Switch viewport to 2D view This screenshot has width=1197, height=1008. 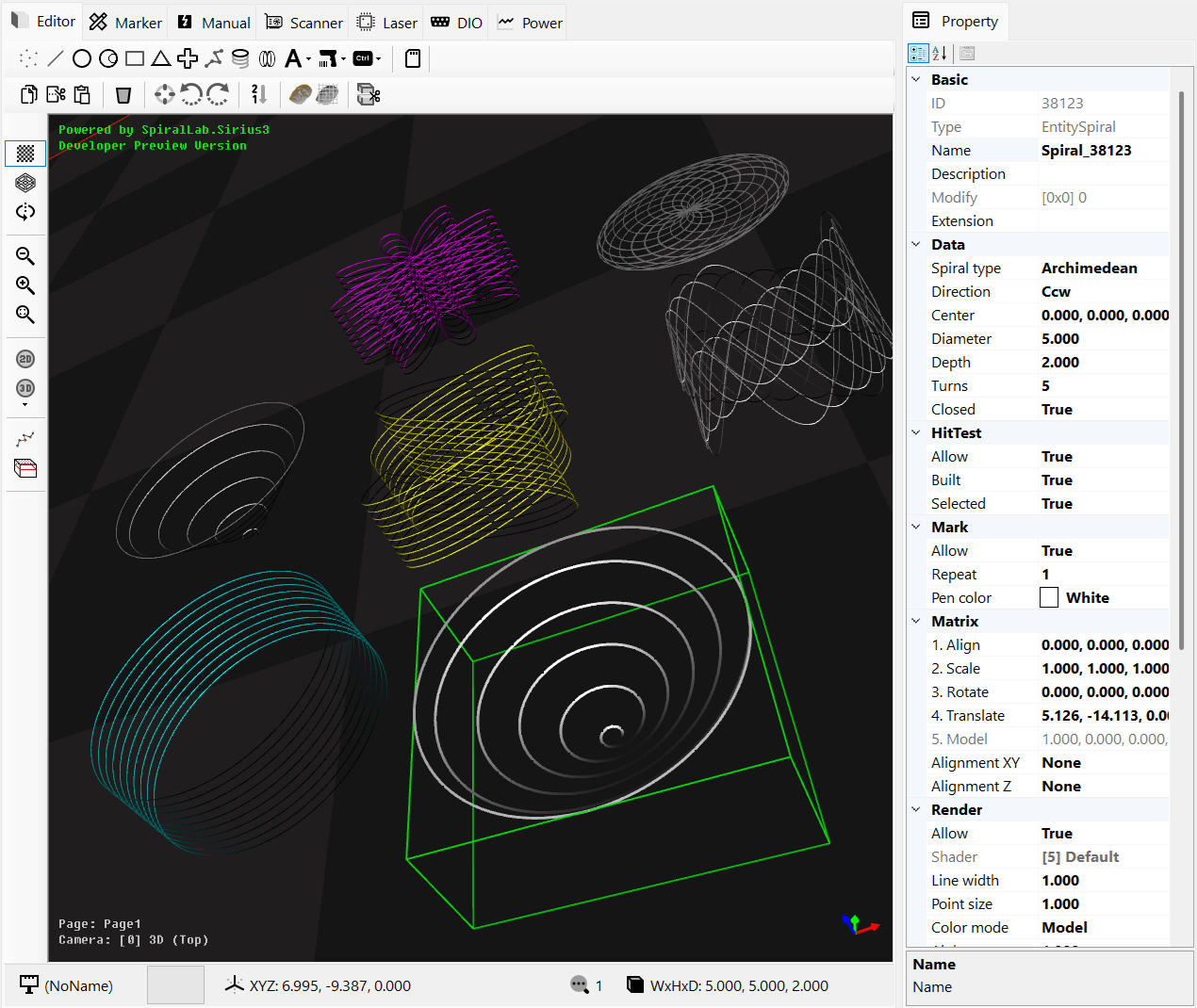pyautogui.click(x=25, y=359)
